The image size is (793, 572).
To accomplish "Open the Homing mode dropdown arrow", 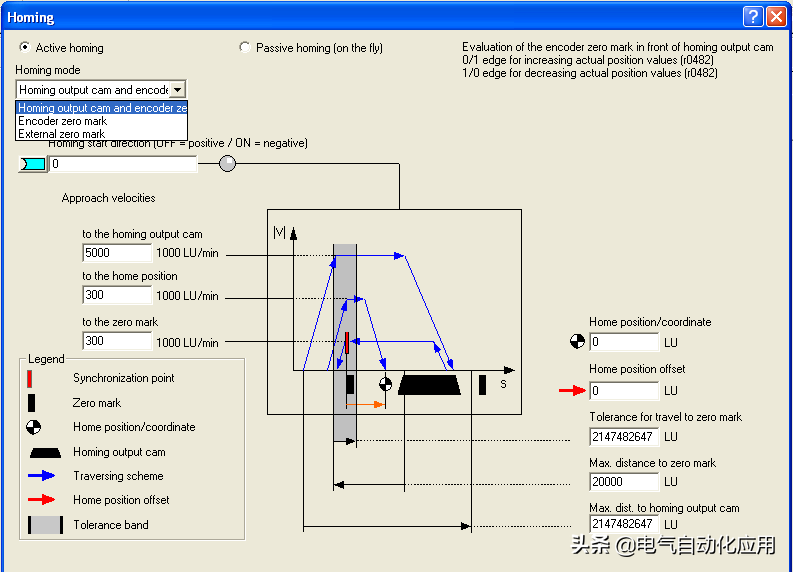I will [178, 90].
